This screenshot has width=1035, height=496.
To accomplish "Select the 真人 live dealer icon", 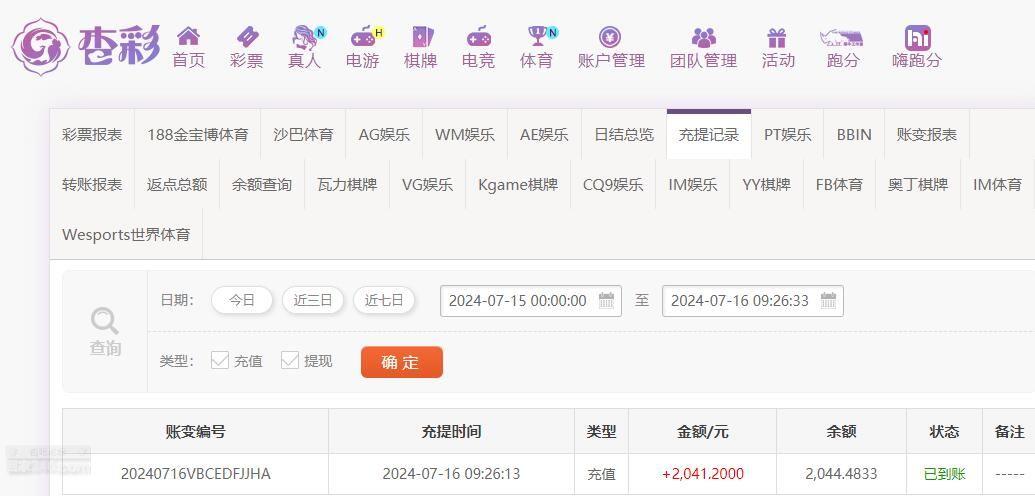I will [x=305, y=36].
